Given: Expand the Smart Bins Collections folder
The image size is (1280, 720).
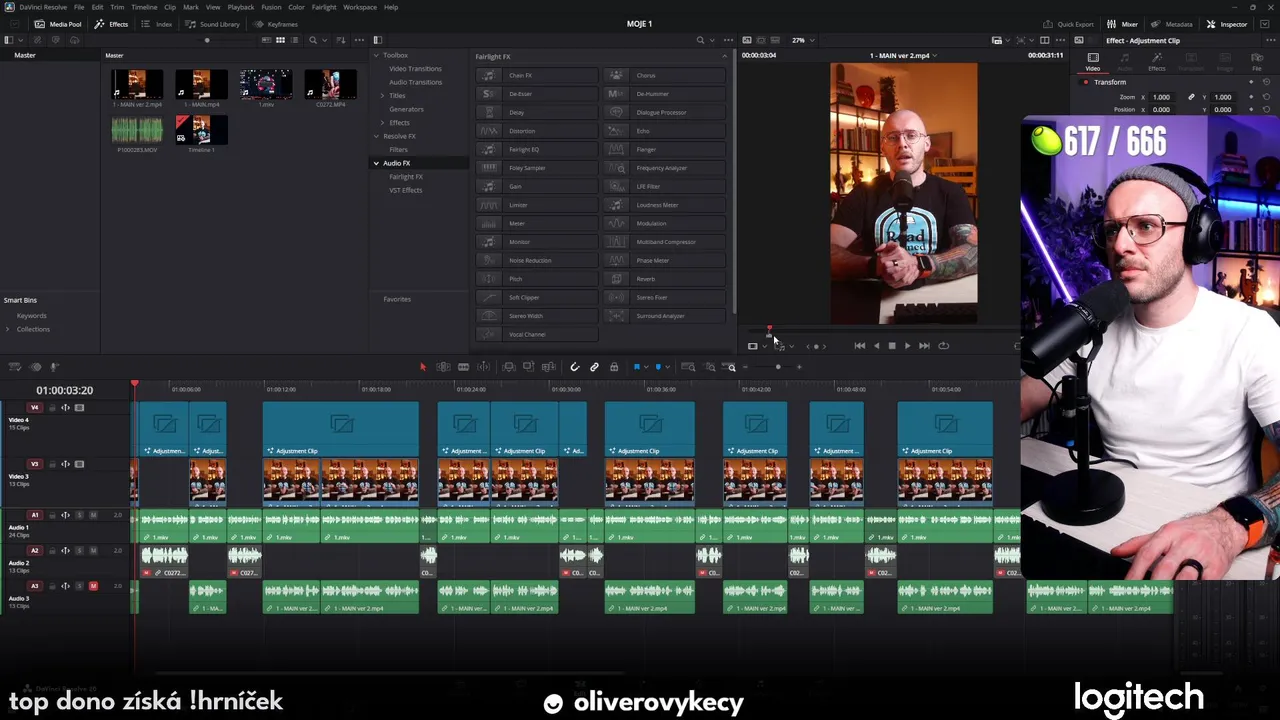Looking at the screenshot, I should 9,329.
